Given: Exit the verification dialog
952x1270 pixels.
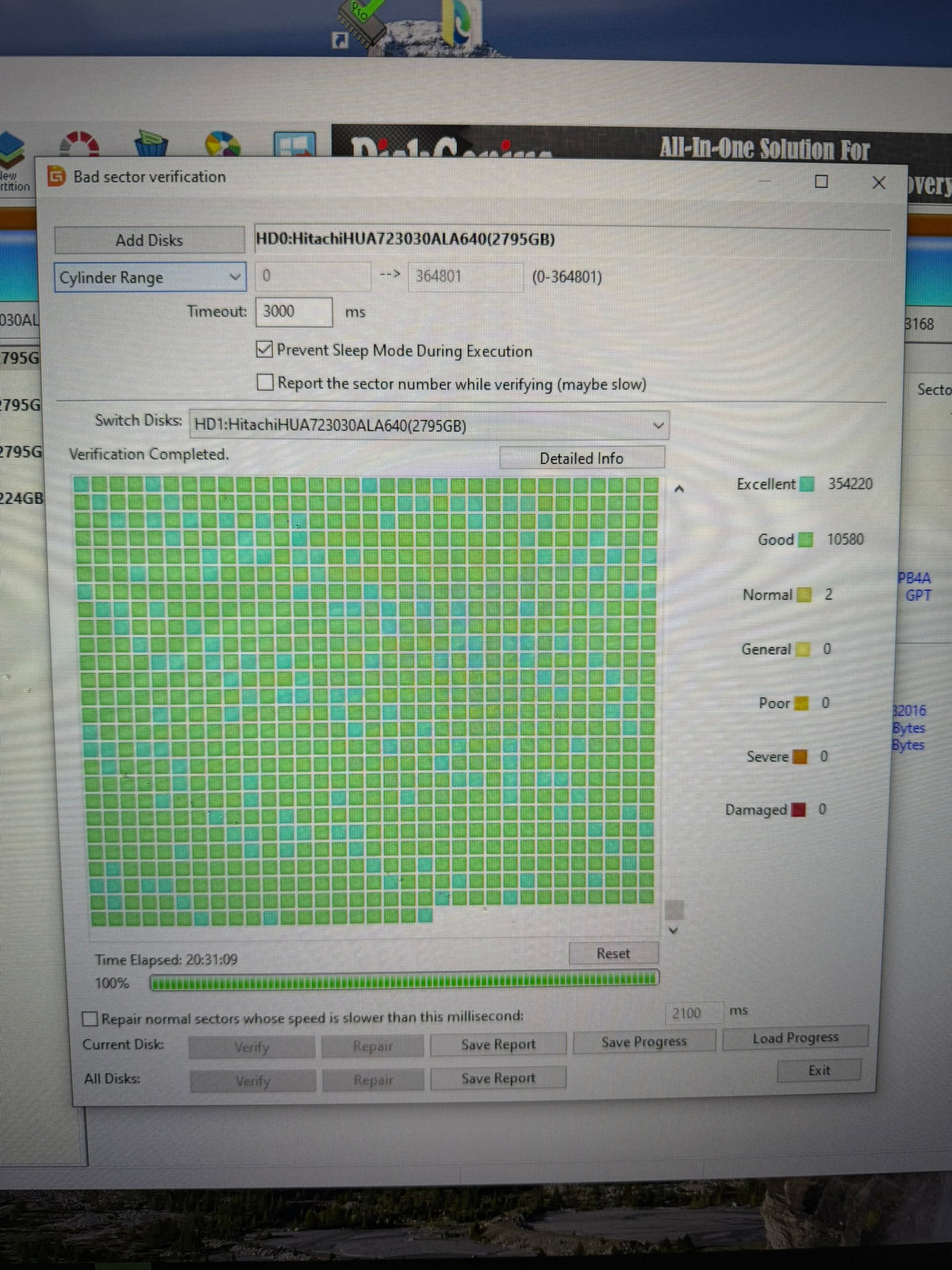Looking at the screenshot, I should coord(820,1070).
